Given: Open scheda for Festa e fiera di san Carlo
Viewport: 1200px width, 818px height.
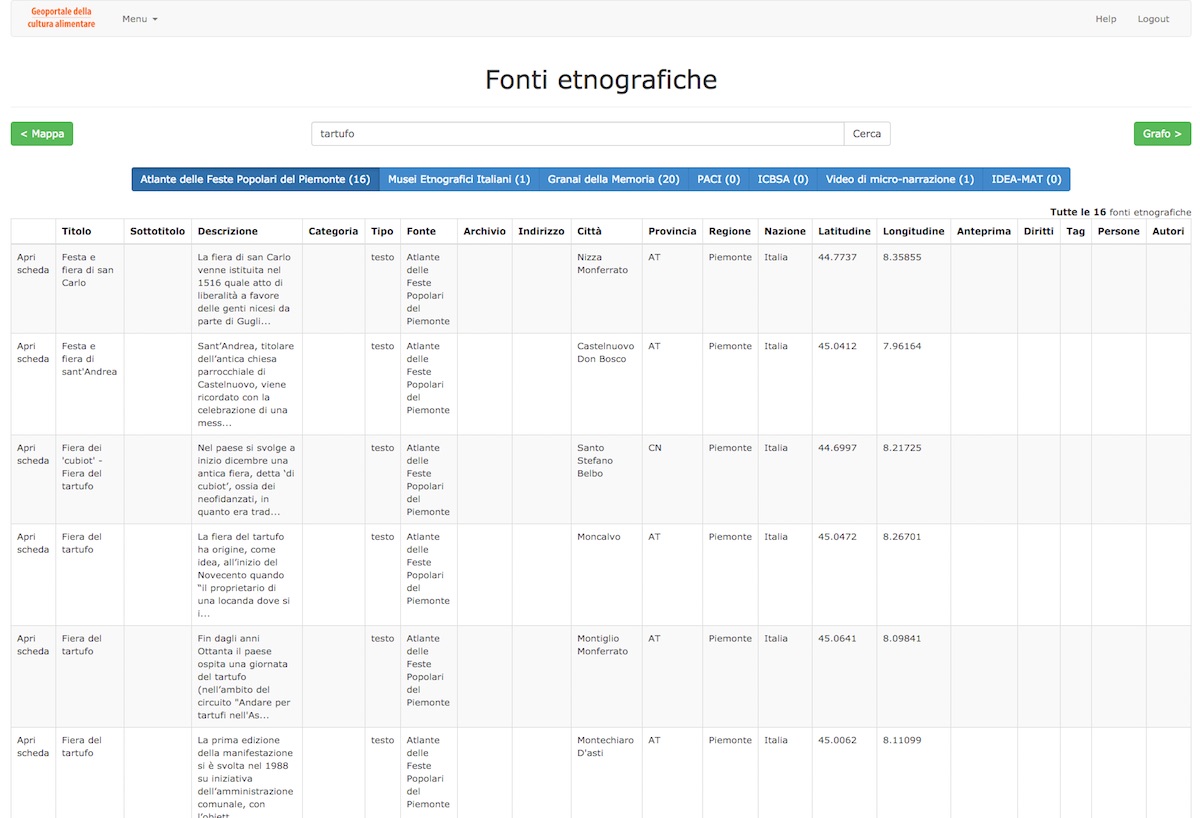Looking at the screenshot, I should pyautogui.click(x=33, y=264).
